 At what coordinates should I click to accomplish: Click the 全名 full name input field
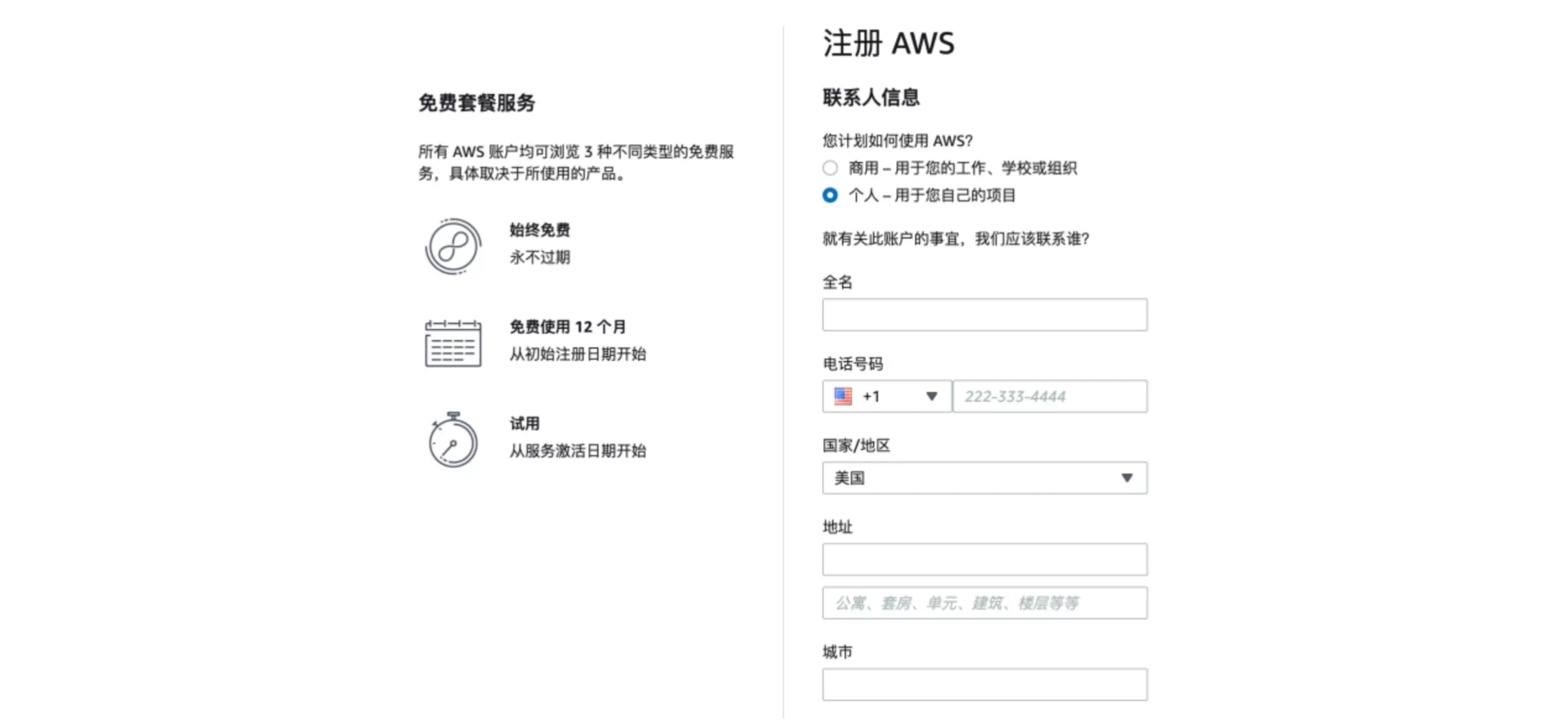click(984, 315)
